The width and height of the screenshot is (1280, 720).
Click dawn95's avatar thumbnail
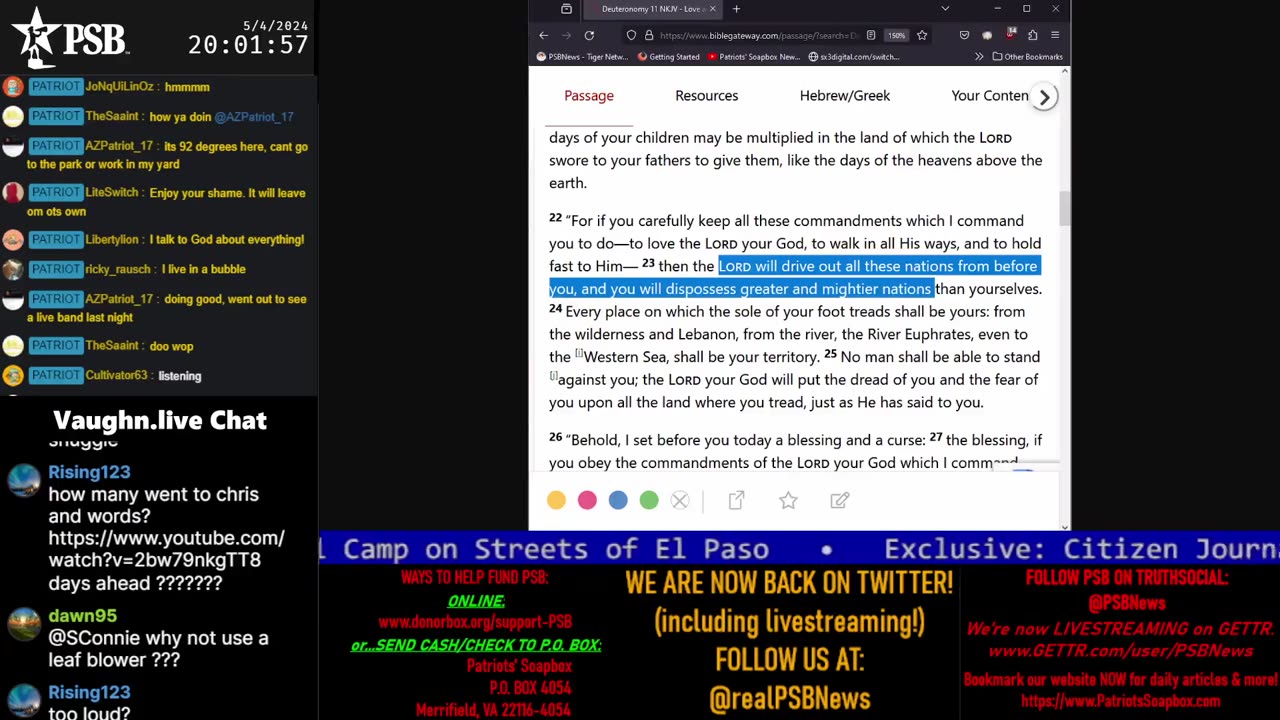[24, 624]
